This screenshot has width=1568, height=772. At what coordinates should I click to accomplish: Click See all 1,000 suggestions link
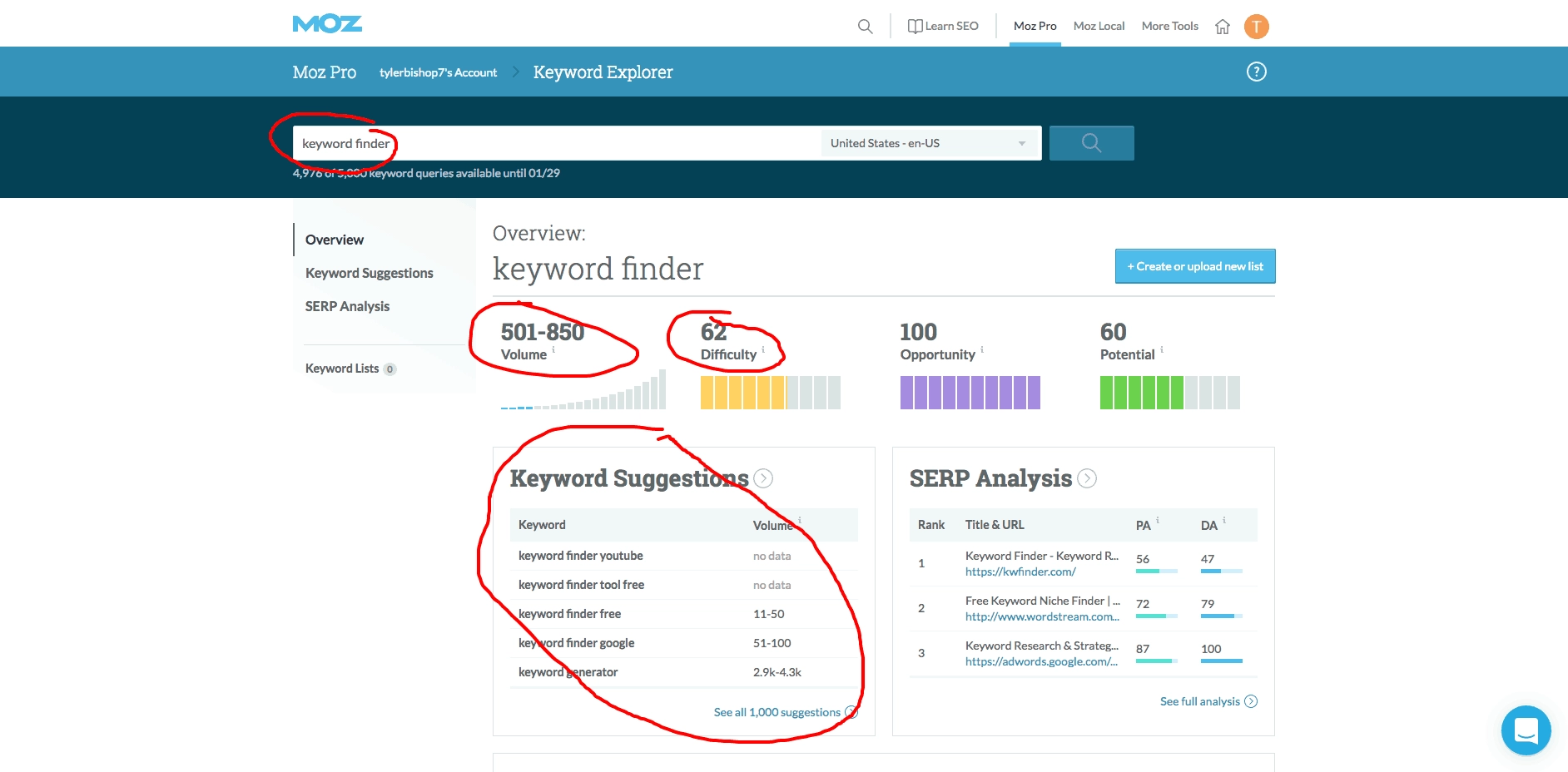click(x=786, y=712)
